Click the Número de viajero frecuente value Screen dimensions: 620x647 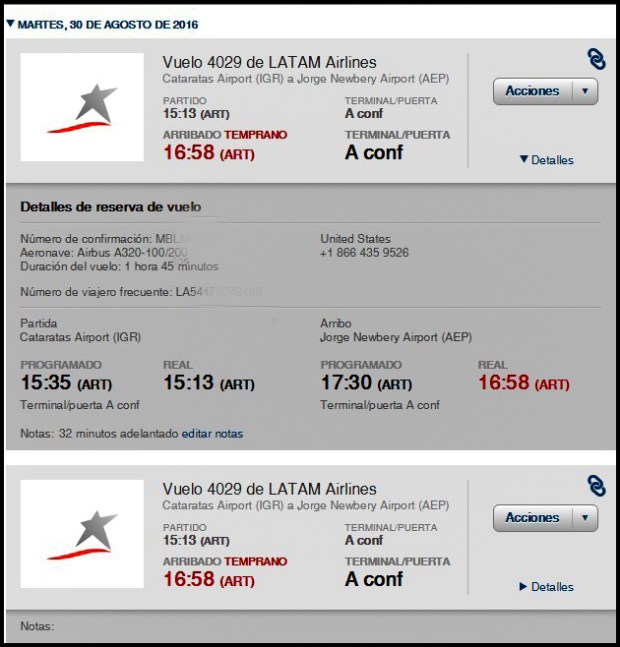[220, 291]
